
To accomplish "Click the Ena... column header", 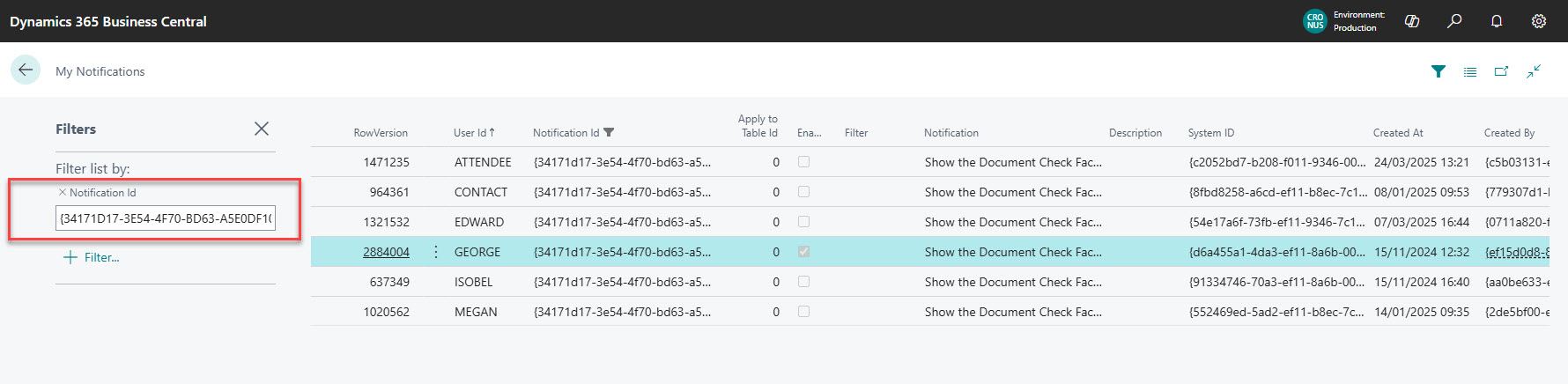I will pyautogui.click(x=810, y=133).
